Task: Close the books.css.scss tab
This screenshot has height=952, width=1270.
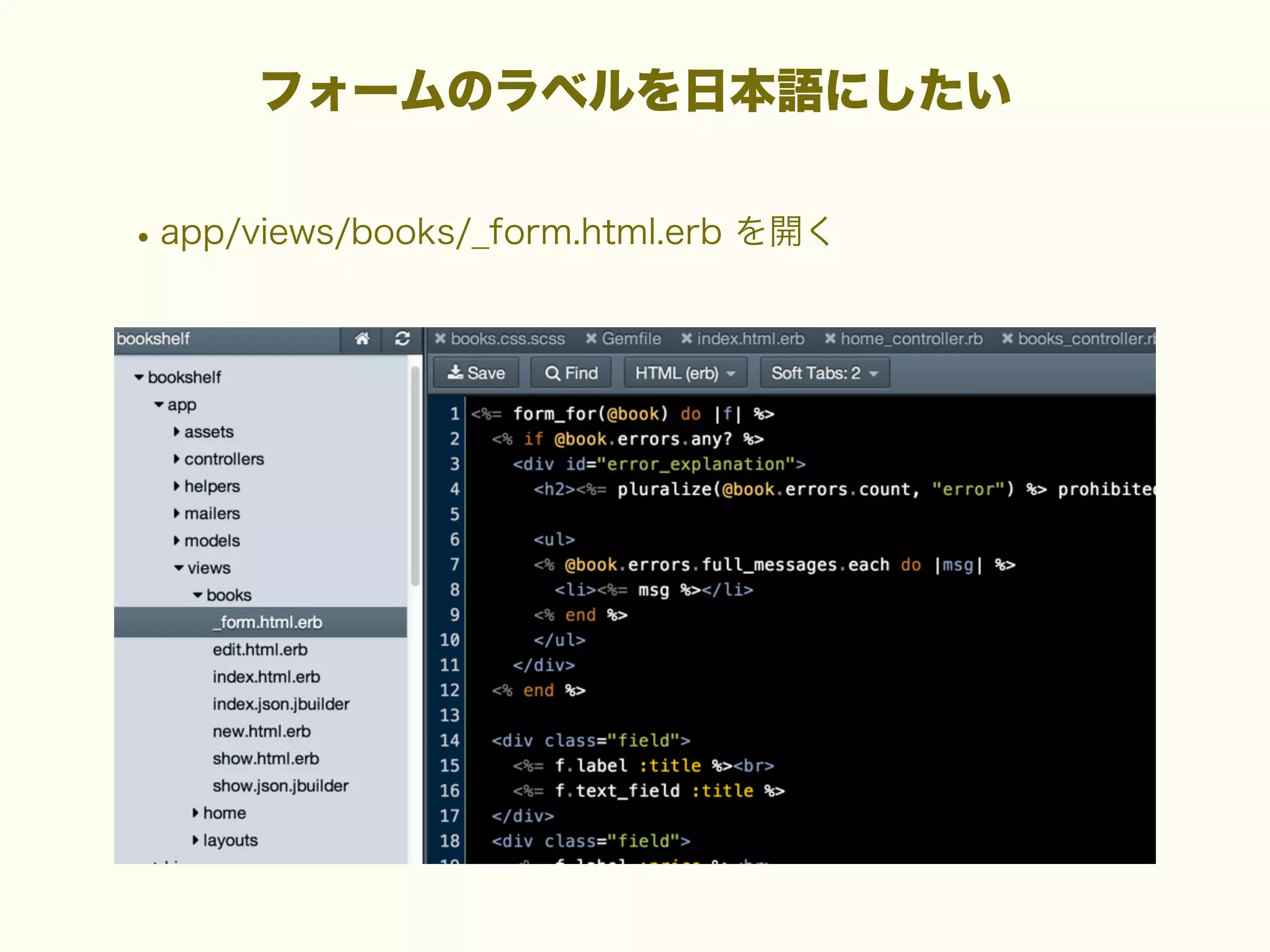Action: point(440,338)
